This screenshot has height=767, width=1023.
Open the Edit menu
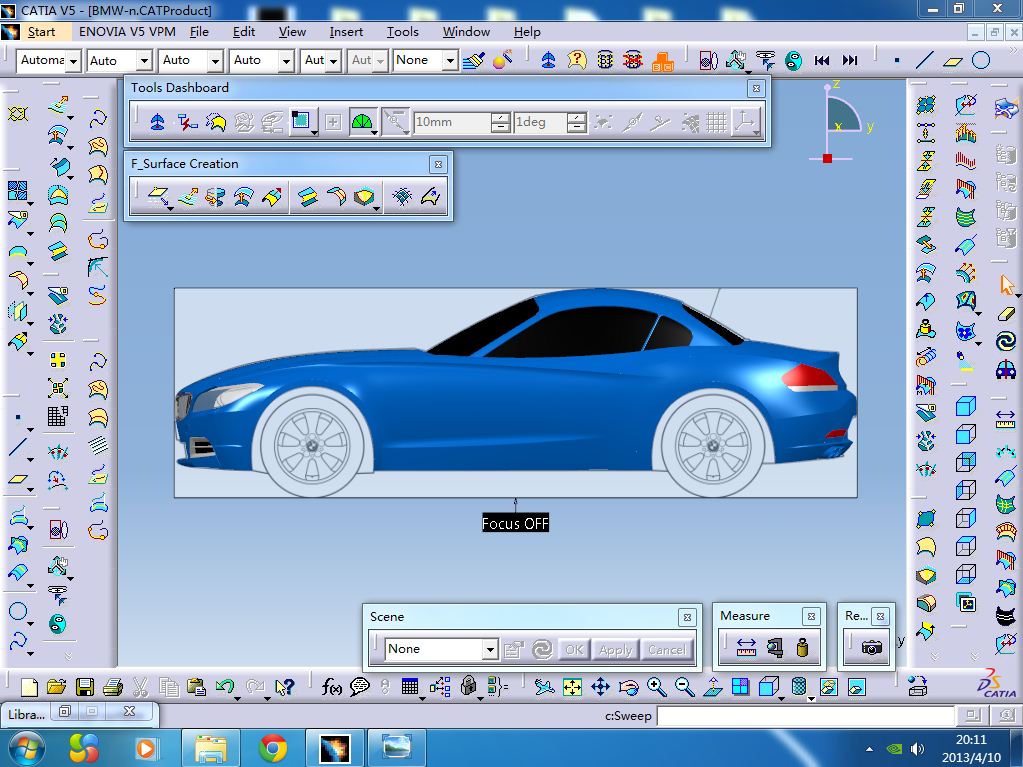pyautogui.click(x=243, y=31)
